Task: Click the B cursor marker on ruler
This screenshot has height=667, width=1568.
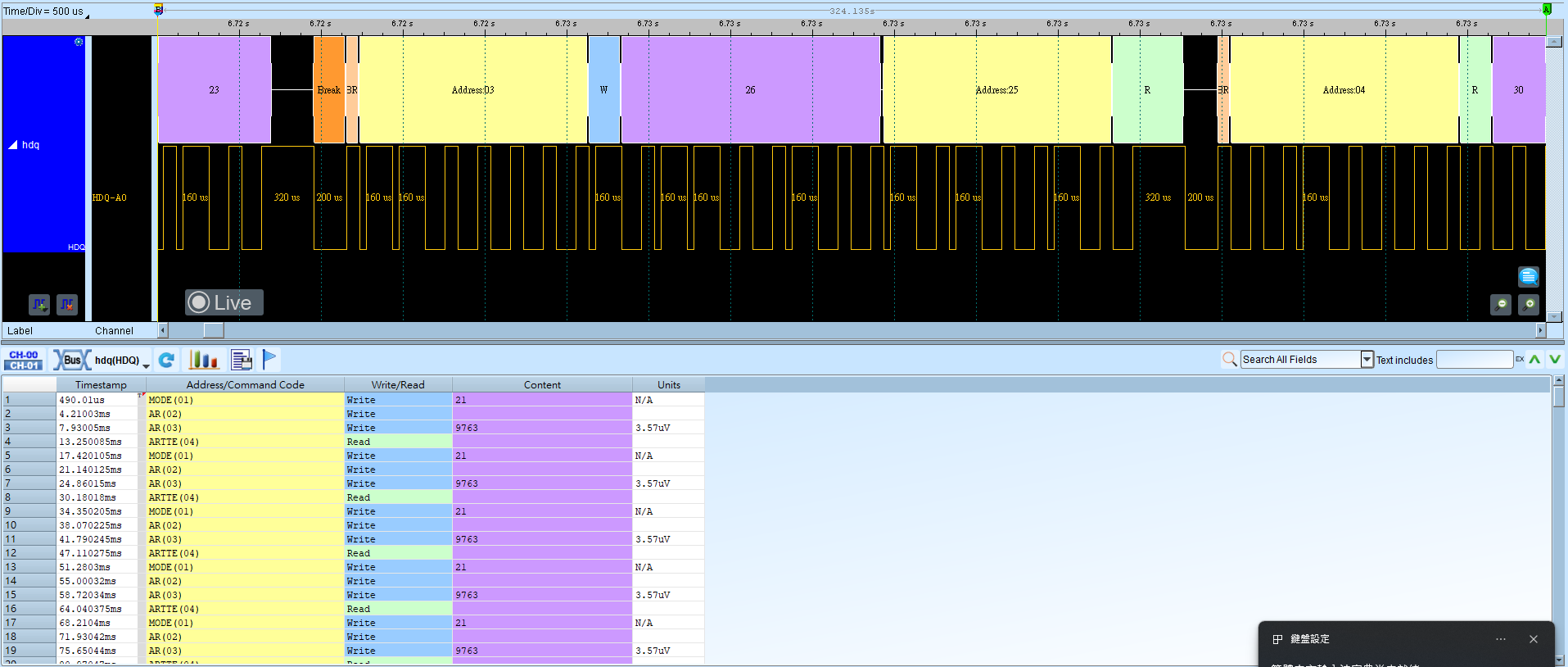Action: click(158, 9)
